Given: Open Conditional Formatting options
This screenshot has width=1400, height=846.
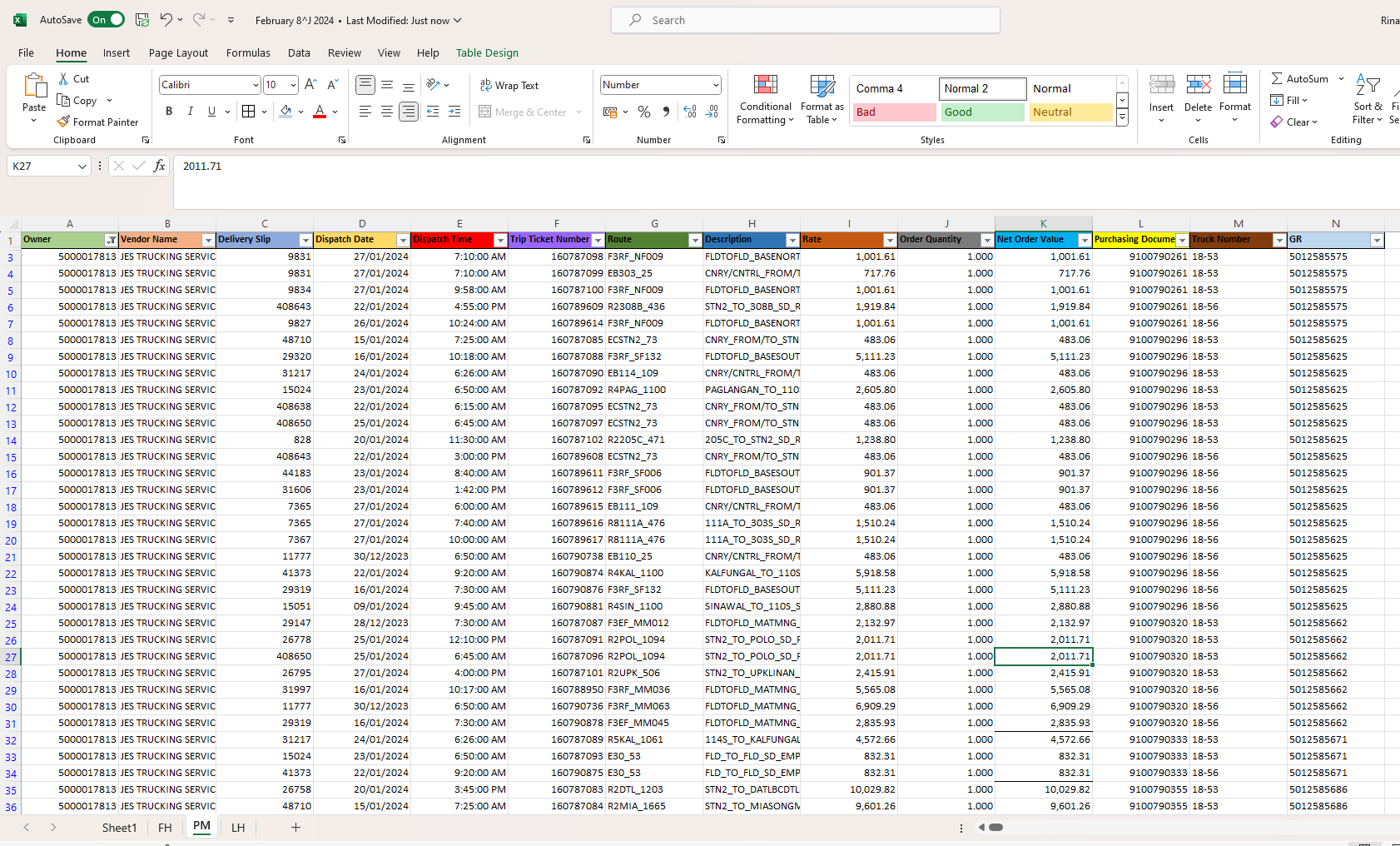Looking at the screenshot, I should [765, 100].
